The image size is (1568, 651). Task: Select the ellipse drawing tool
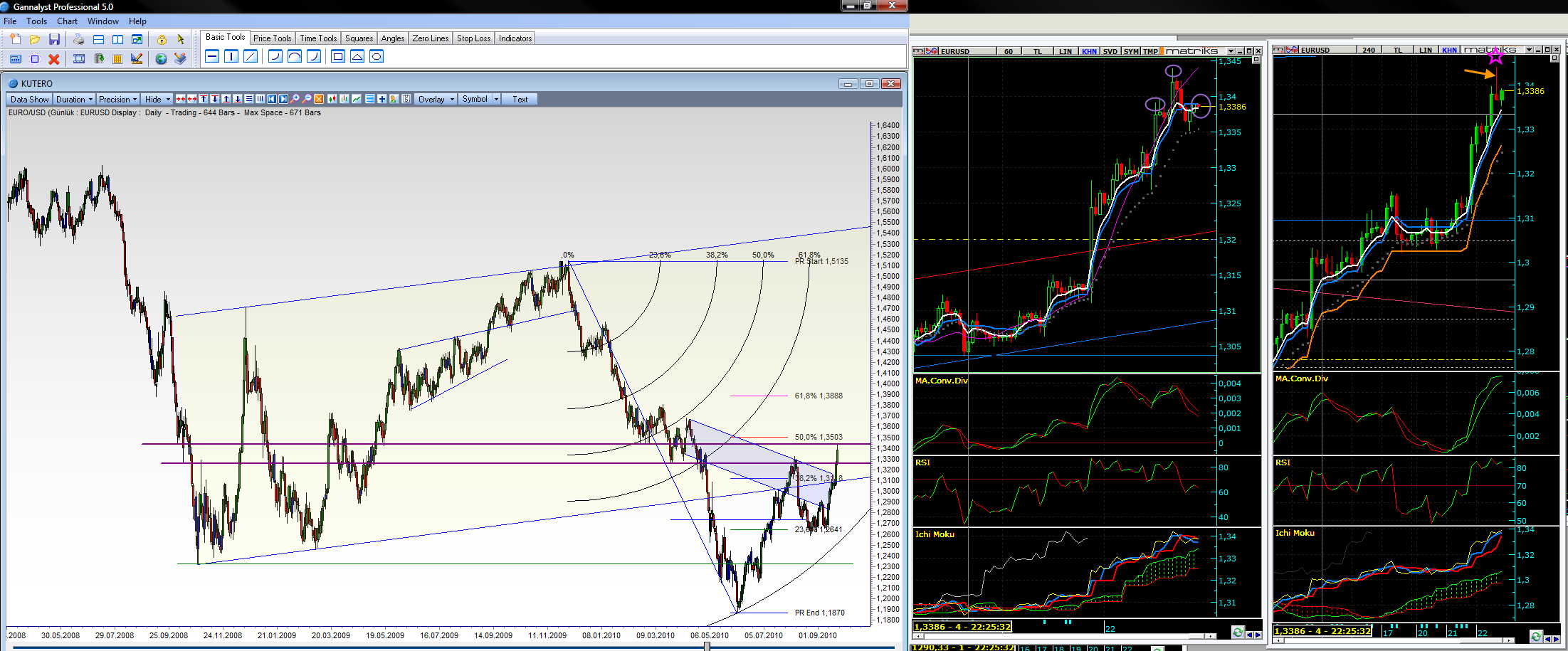coord(377,56)
